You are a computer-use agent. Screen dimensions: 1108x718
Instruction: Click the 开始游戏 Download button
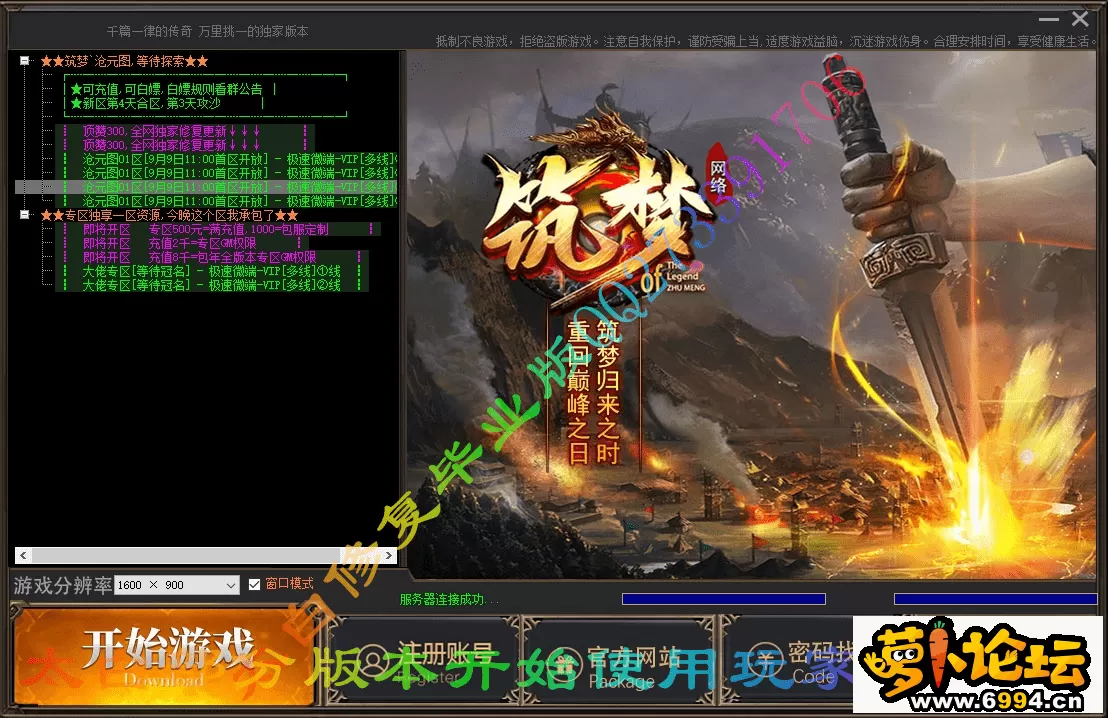(164, 657)
